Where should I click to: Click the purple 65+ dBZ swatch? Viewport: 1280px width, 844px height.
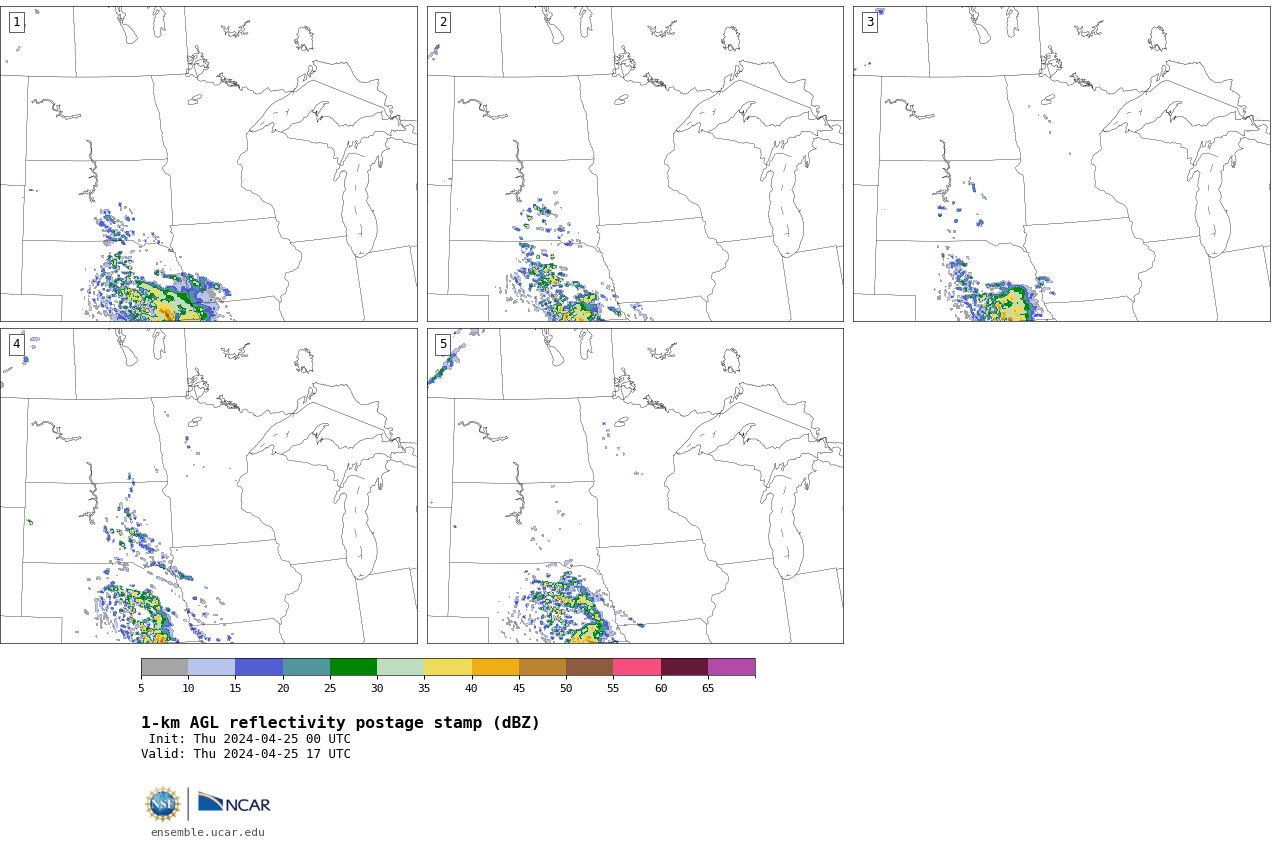(732, 667)
